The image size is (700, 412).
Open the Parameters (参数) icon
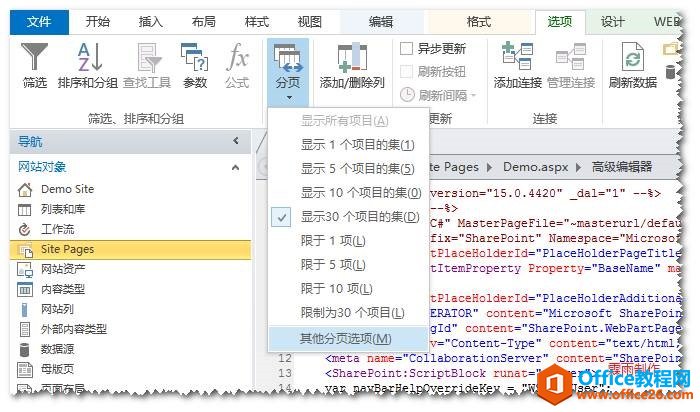click(x=195, y=57)
